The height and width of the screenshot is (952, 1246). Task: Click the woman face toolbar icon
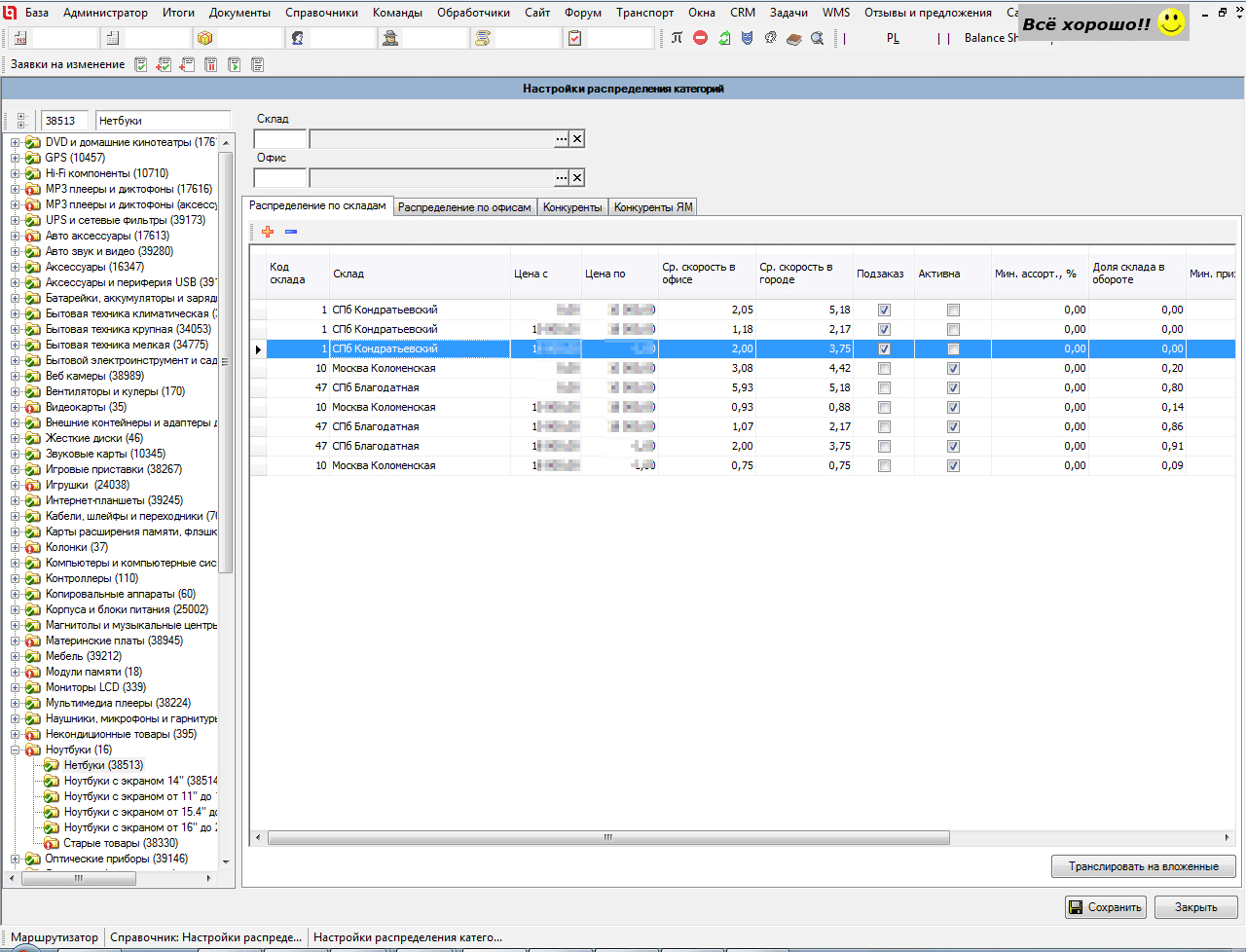coord(298,38)
